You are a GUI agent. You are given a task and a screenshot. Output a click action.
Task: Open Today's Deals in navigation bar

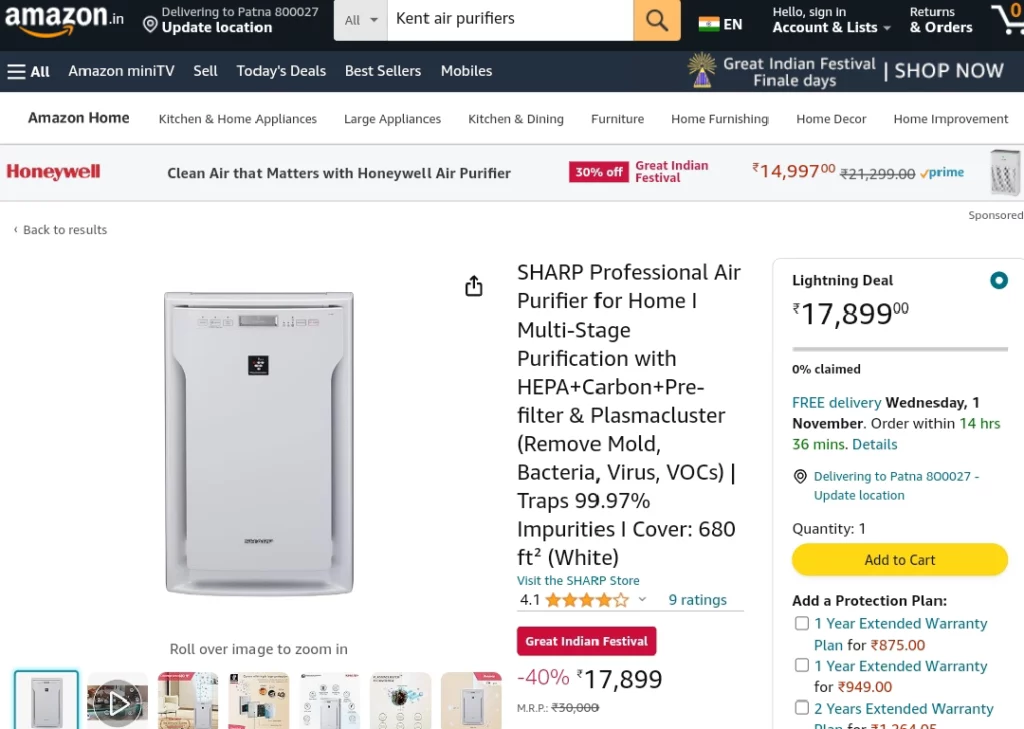281,71
